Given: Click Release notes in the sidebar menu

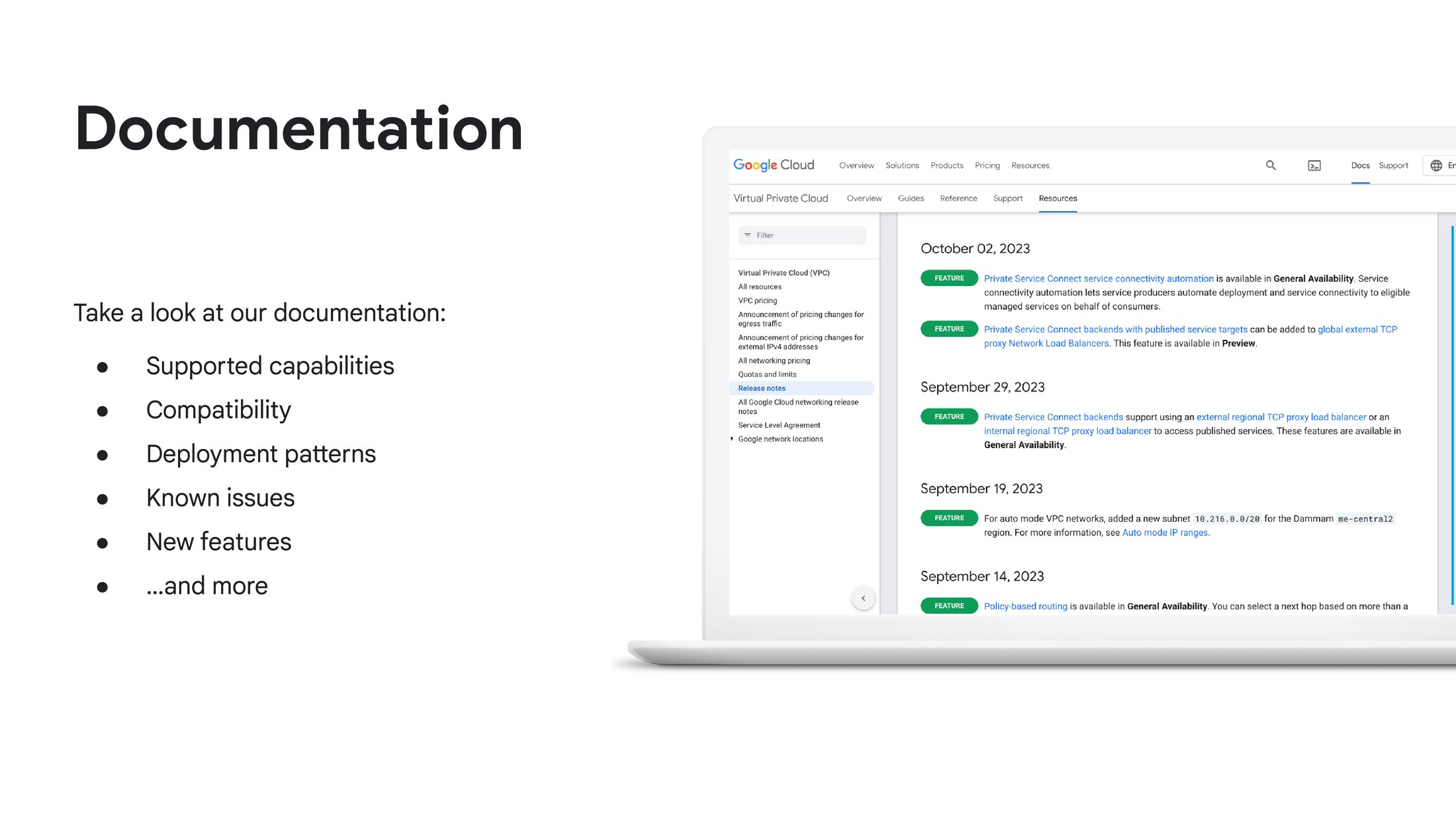Looking at the screenshot, I should 762,388.
